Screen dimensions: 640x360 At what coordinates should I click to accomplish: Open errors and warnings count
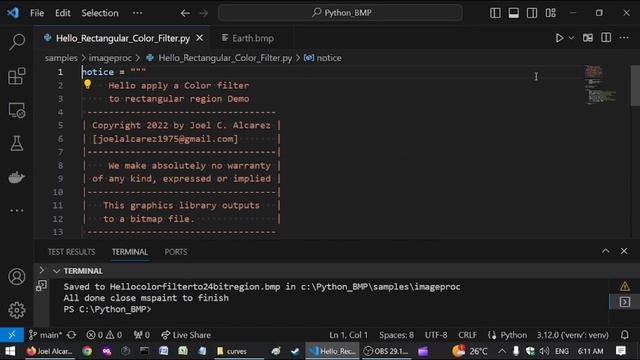(104, 335)
